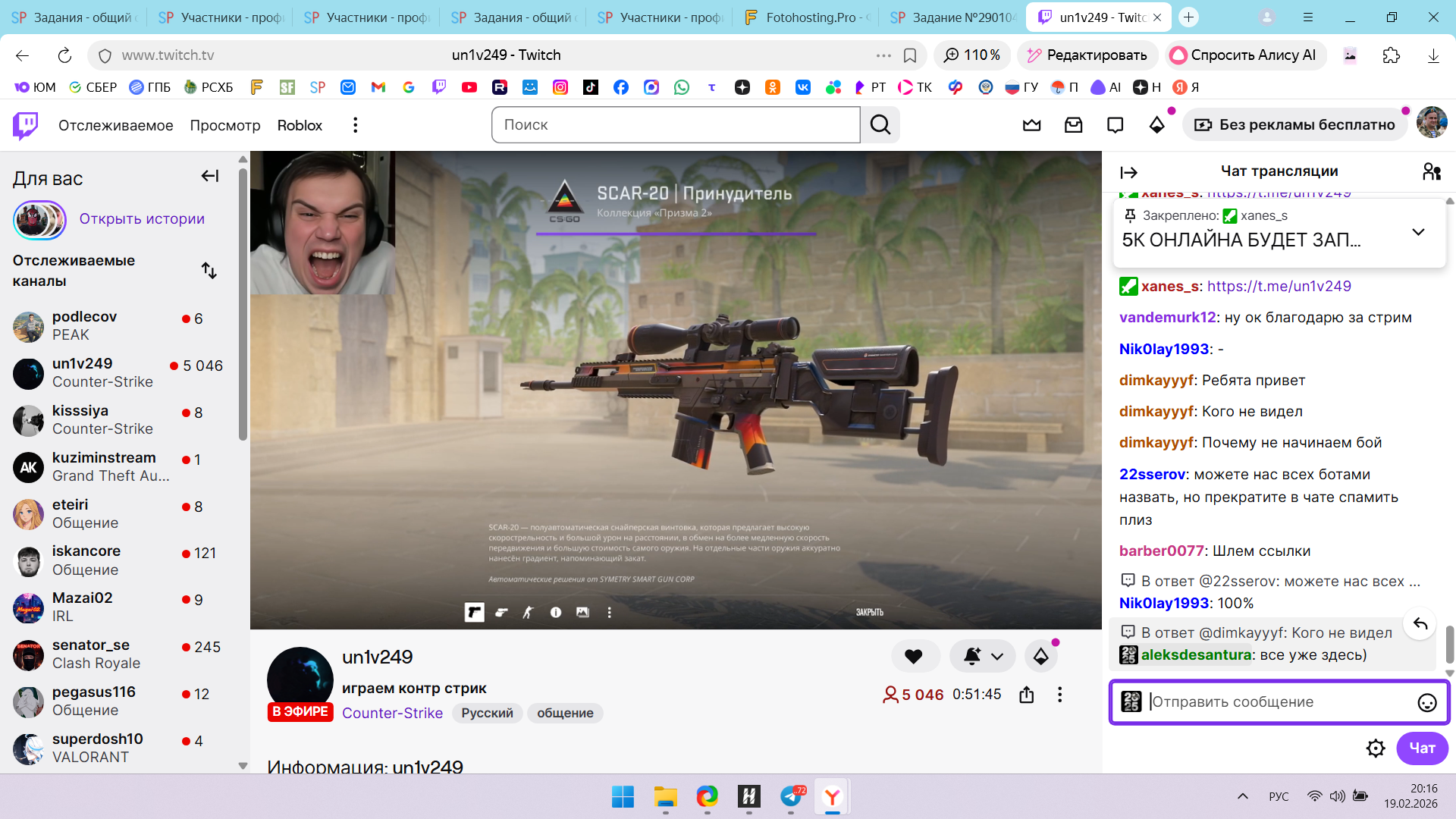
Task: Open whispers chat bubble icon
Action: (x=1115, y=125)
